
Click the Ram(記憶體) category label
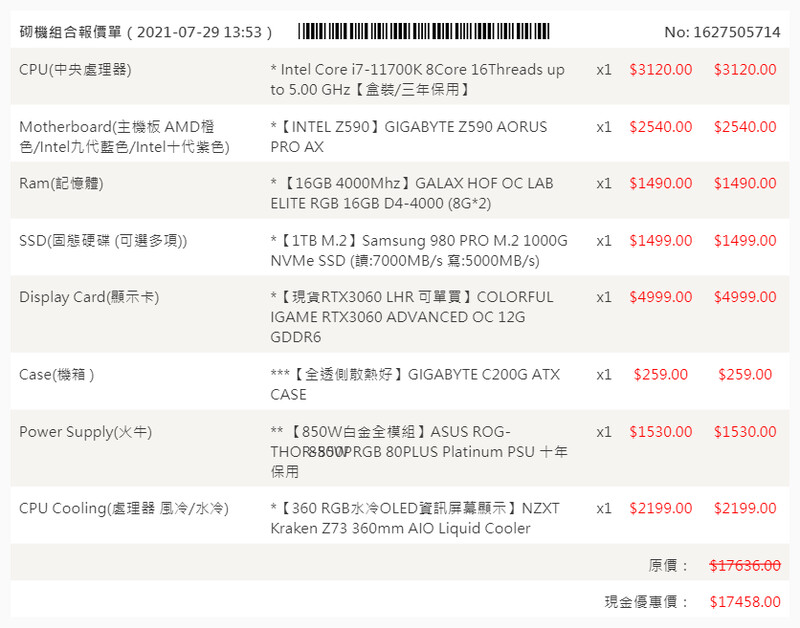pos(61,184)
